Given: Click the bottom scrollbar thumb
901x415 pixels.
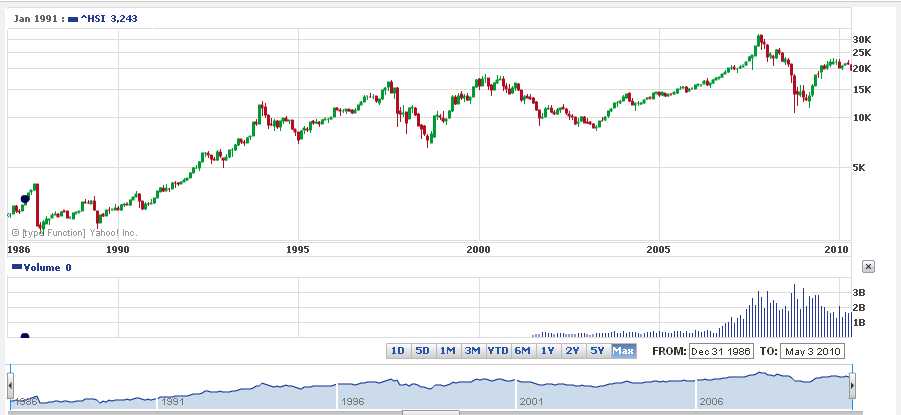Looking at the screenshot, I should [430, 411].
